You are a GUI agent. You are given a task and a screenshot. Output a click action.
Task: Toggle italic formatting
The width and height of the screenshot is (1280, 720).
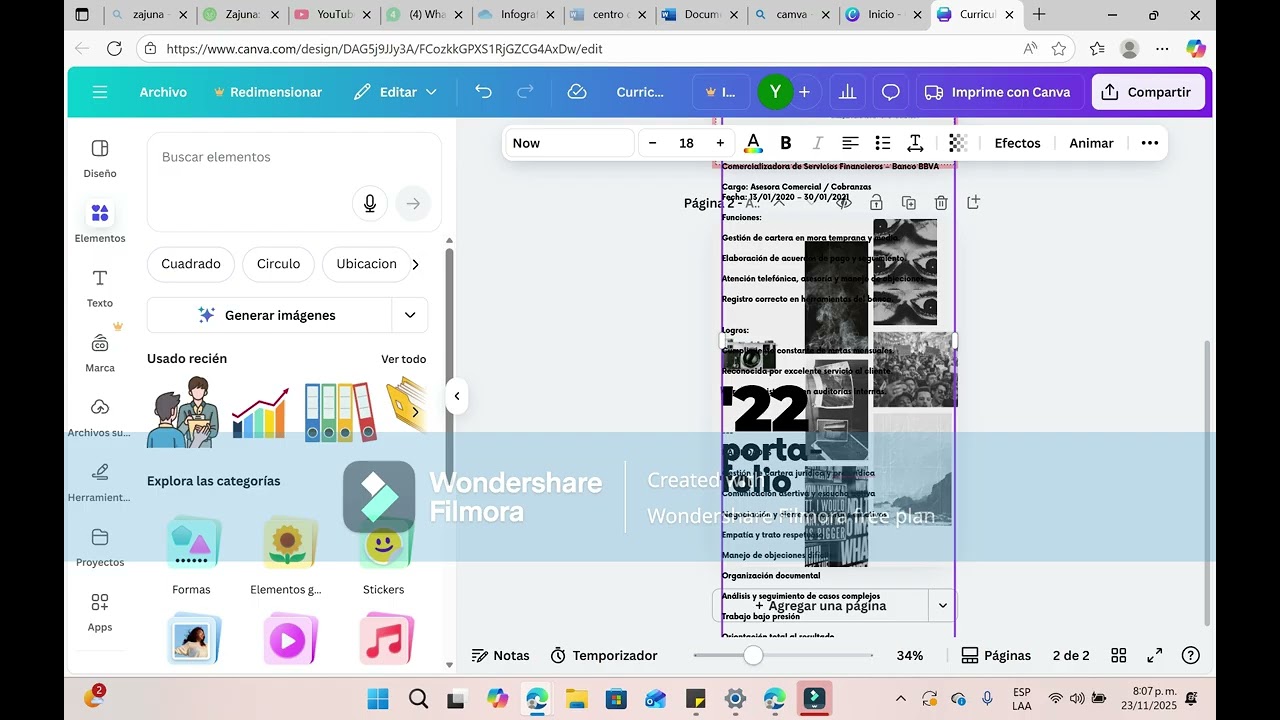[818, 143]
